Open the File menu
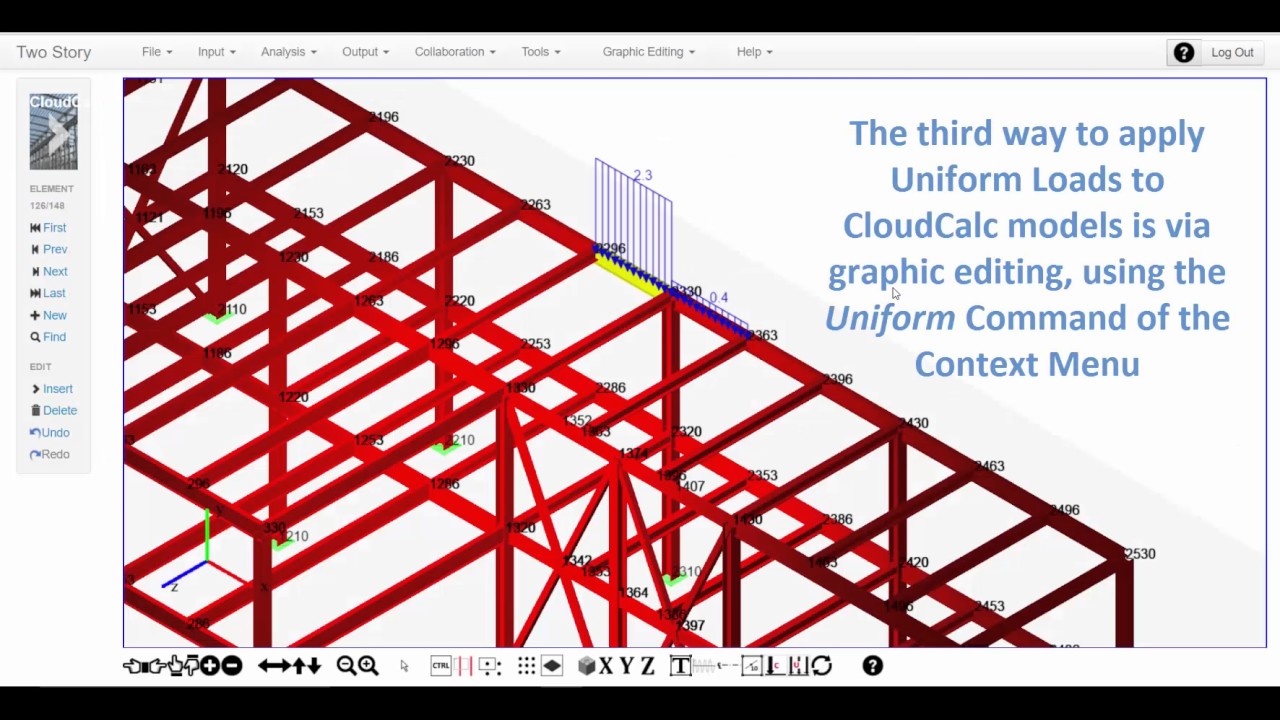Viewport: 1280px width, 720px height. 157,52
